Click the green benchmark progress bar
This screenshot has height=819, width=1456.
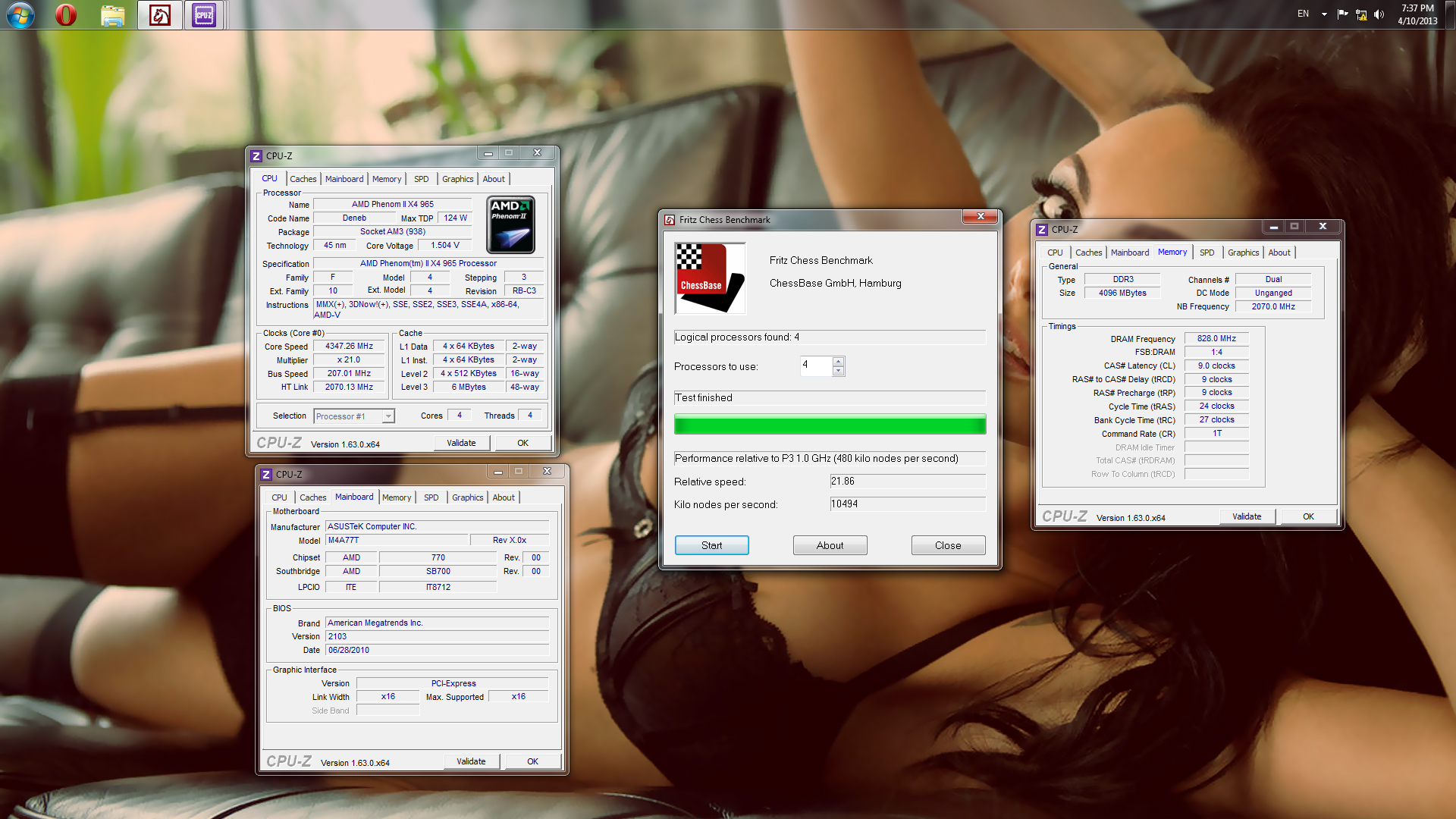(x=830, y=425)
